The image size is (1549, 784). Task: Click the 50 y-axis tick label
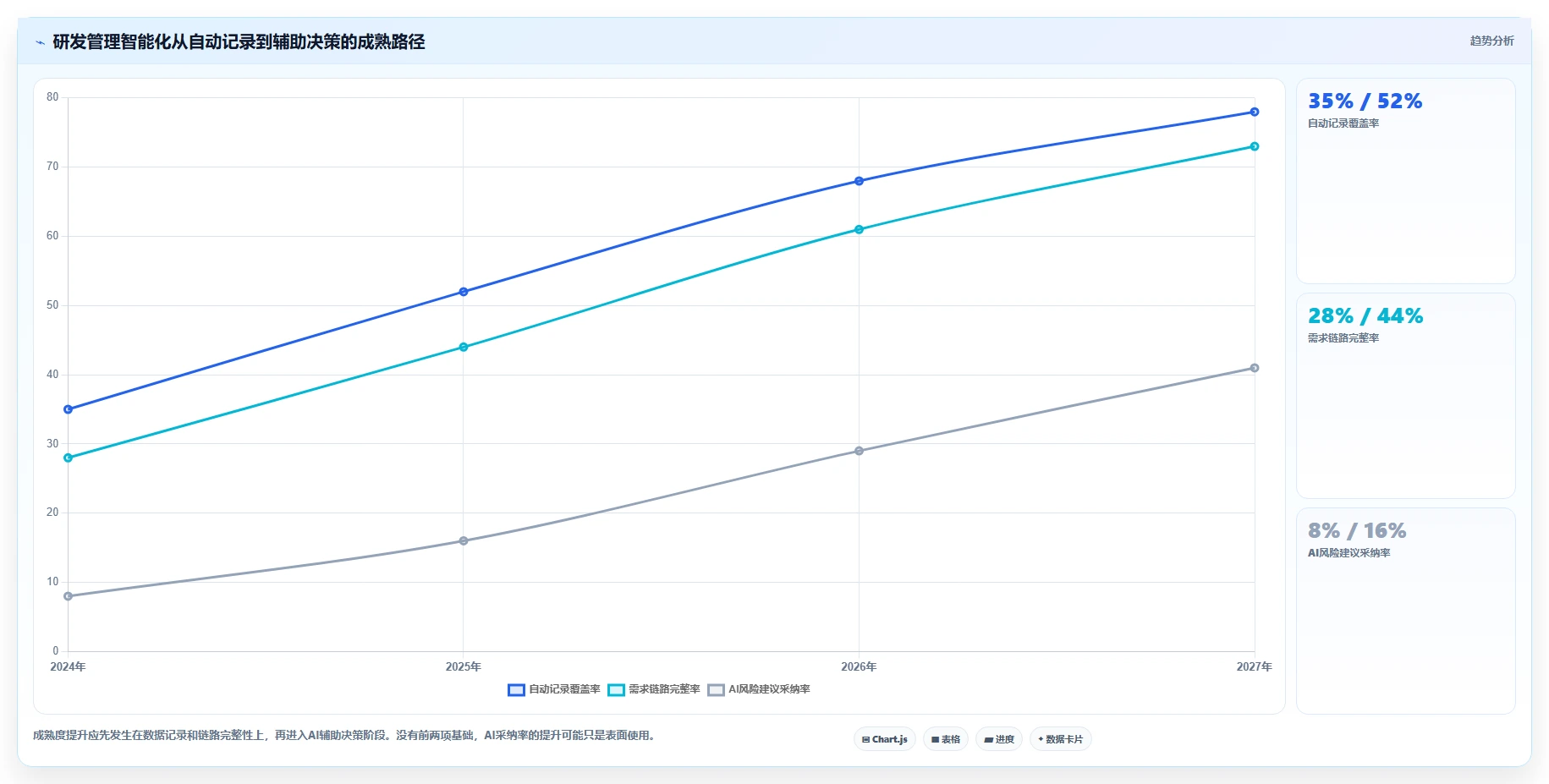point(52,305)
